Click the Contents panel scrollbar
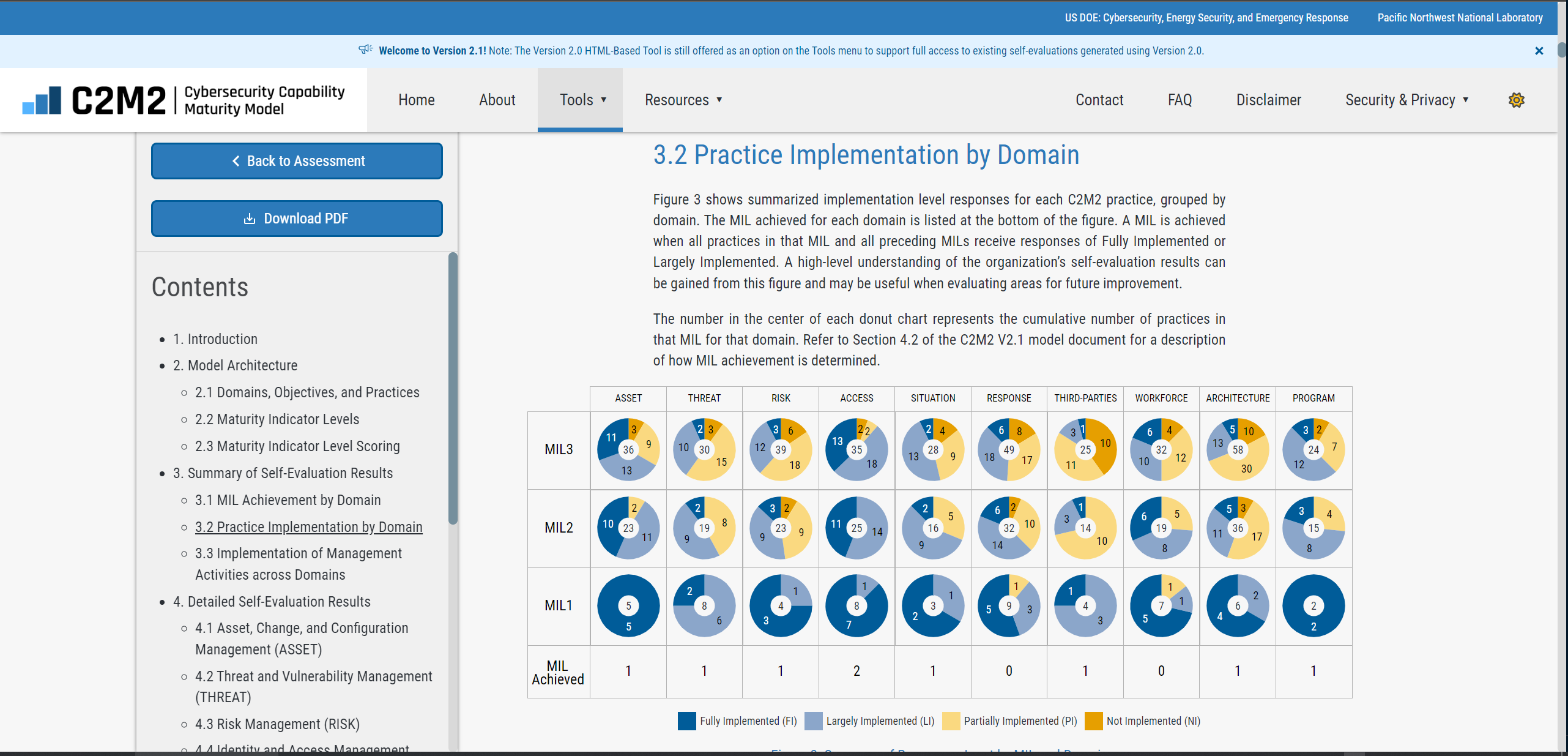This screenshot has width=1568, height=756. coord(453,388)
